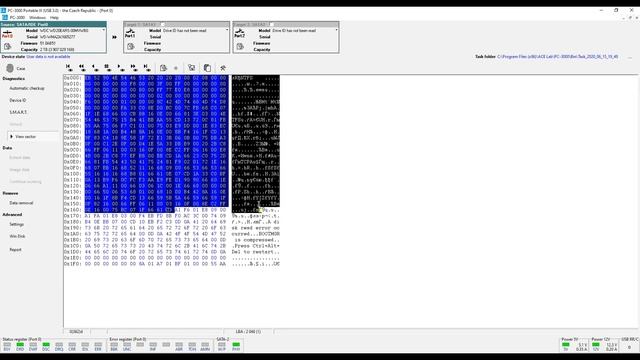The image size is (640, 360).
Task: Click the Port 2 target connector icon
Action: pyautogui.click(x=240, y=34)
